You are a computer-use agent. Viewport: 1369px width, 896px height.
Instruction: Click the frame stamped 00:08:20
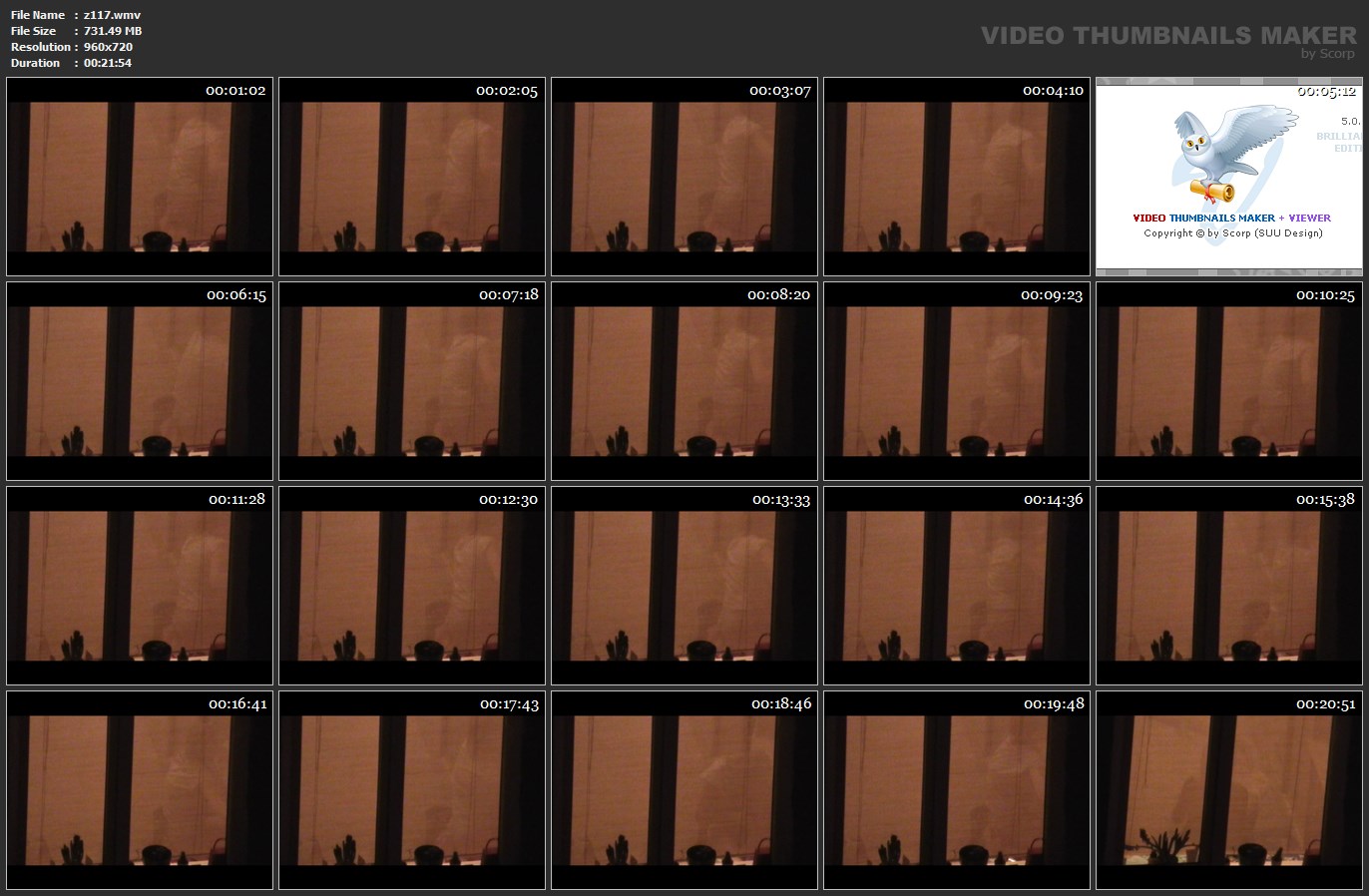click(x=684, y=381)
